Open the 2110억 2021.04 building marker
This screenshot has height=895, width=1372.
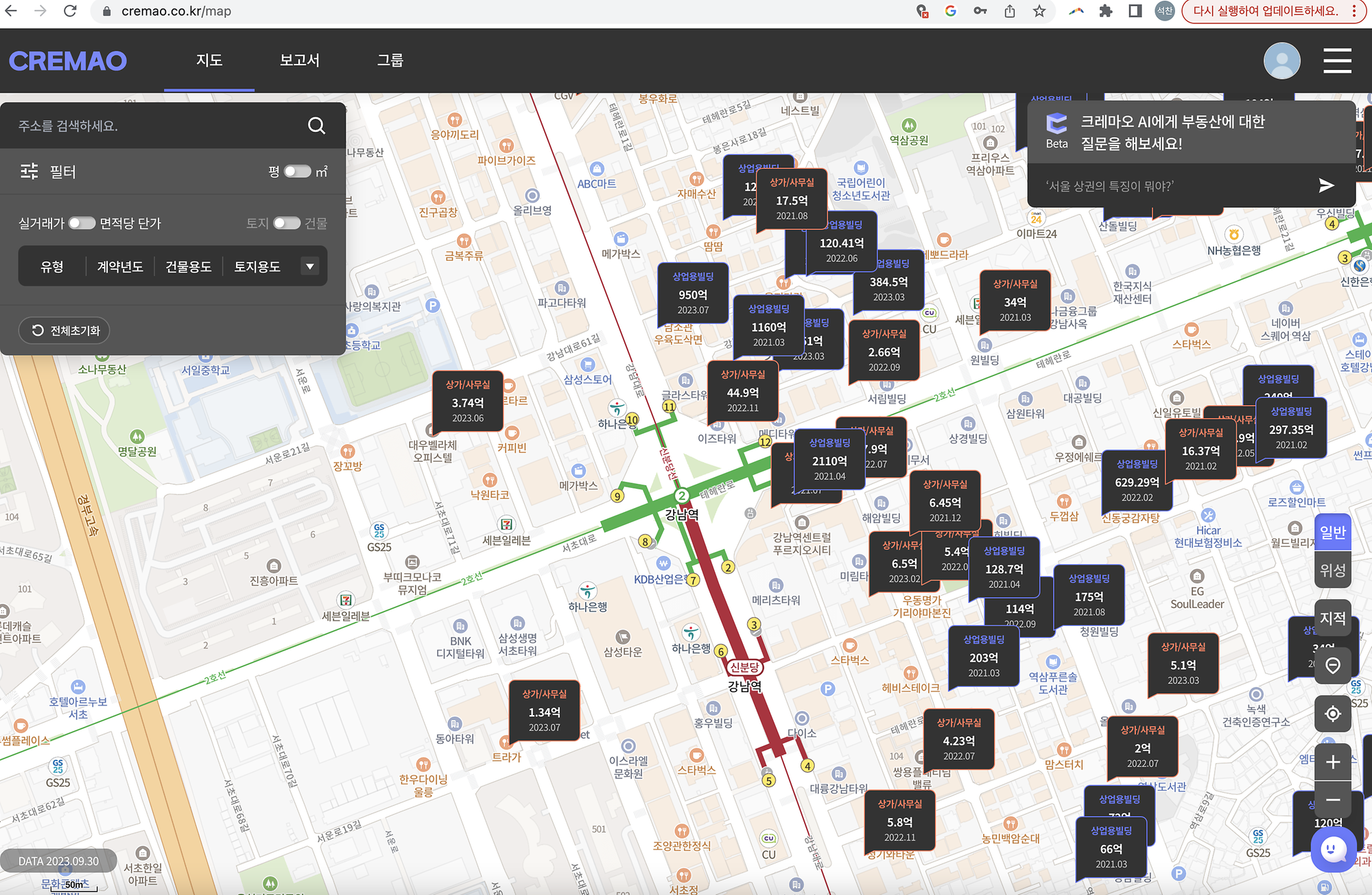pyautogui.click(x=829, y=461)
